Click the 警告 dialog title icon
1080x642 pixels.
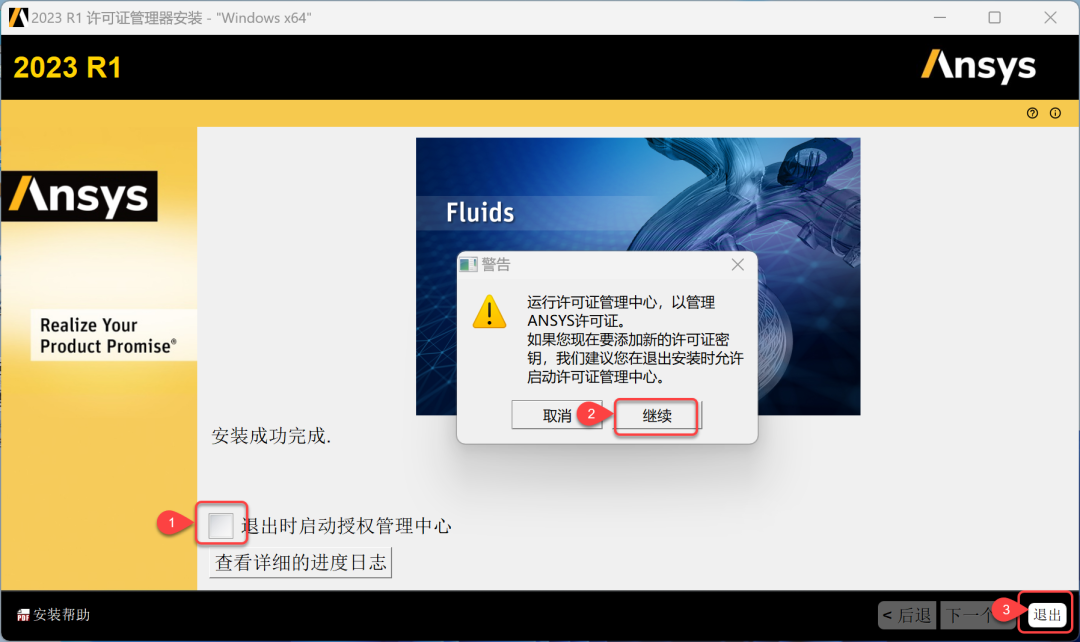pyautogui.click(x=468, y=265)
